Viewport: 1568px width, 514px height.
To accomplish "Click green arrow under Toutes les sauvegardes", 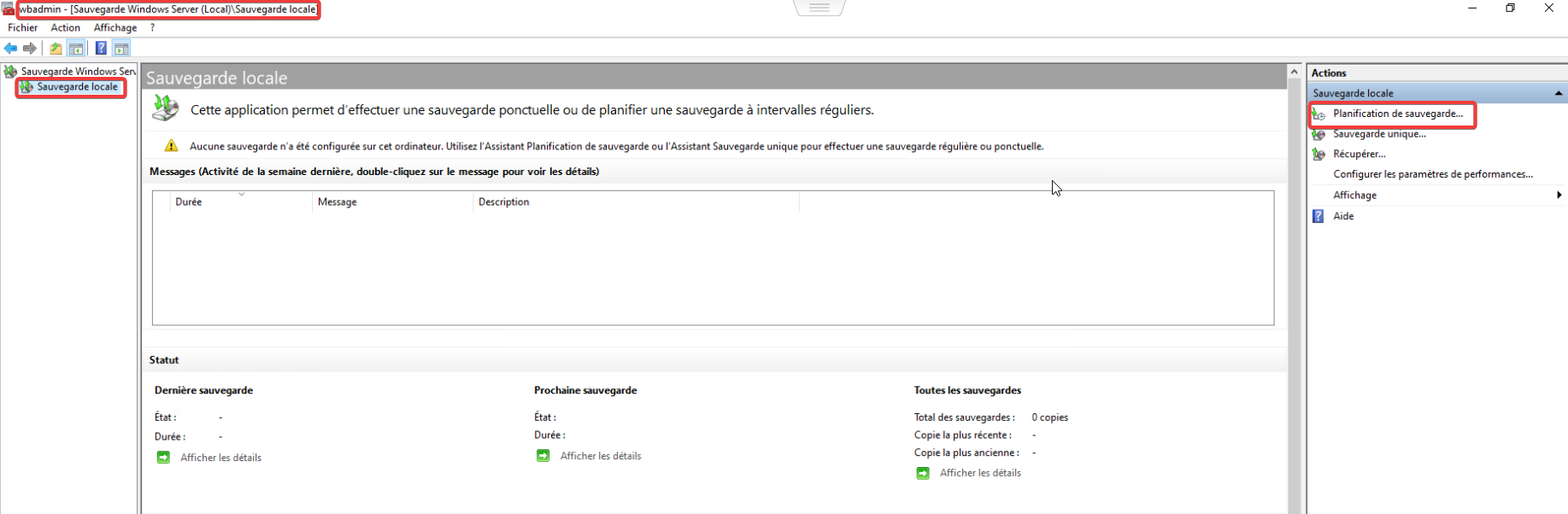I will pyautogui.click(x=923, y=473).
